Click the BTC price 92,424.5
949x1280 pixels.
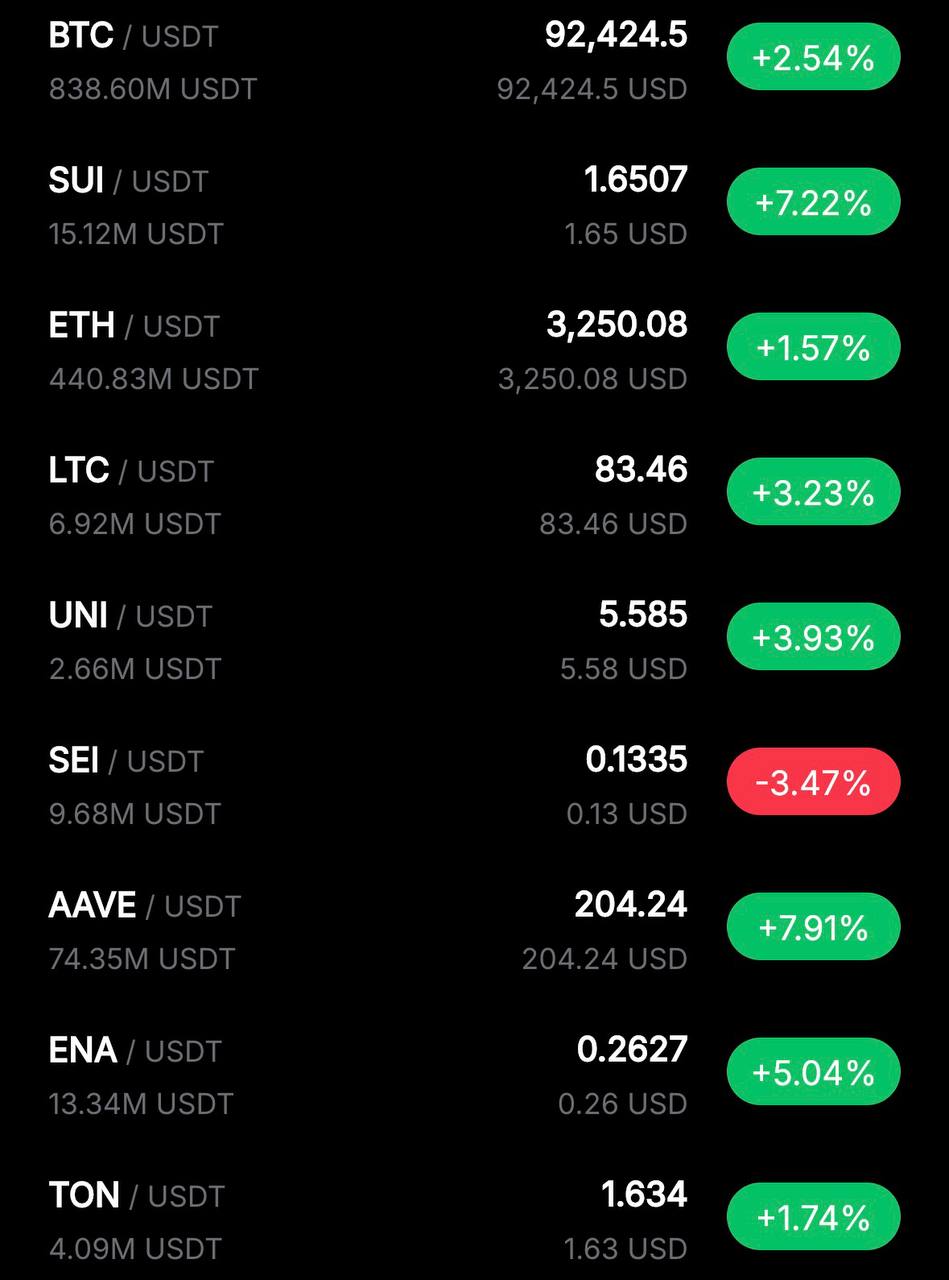click(616, 36)
